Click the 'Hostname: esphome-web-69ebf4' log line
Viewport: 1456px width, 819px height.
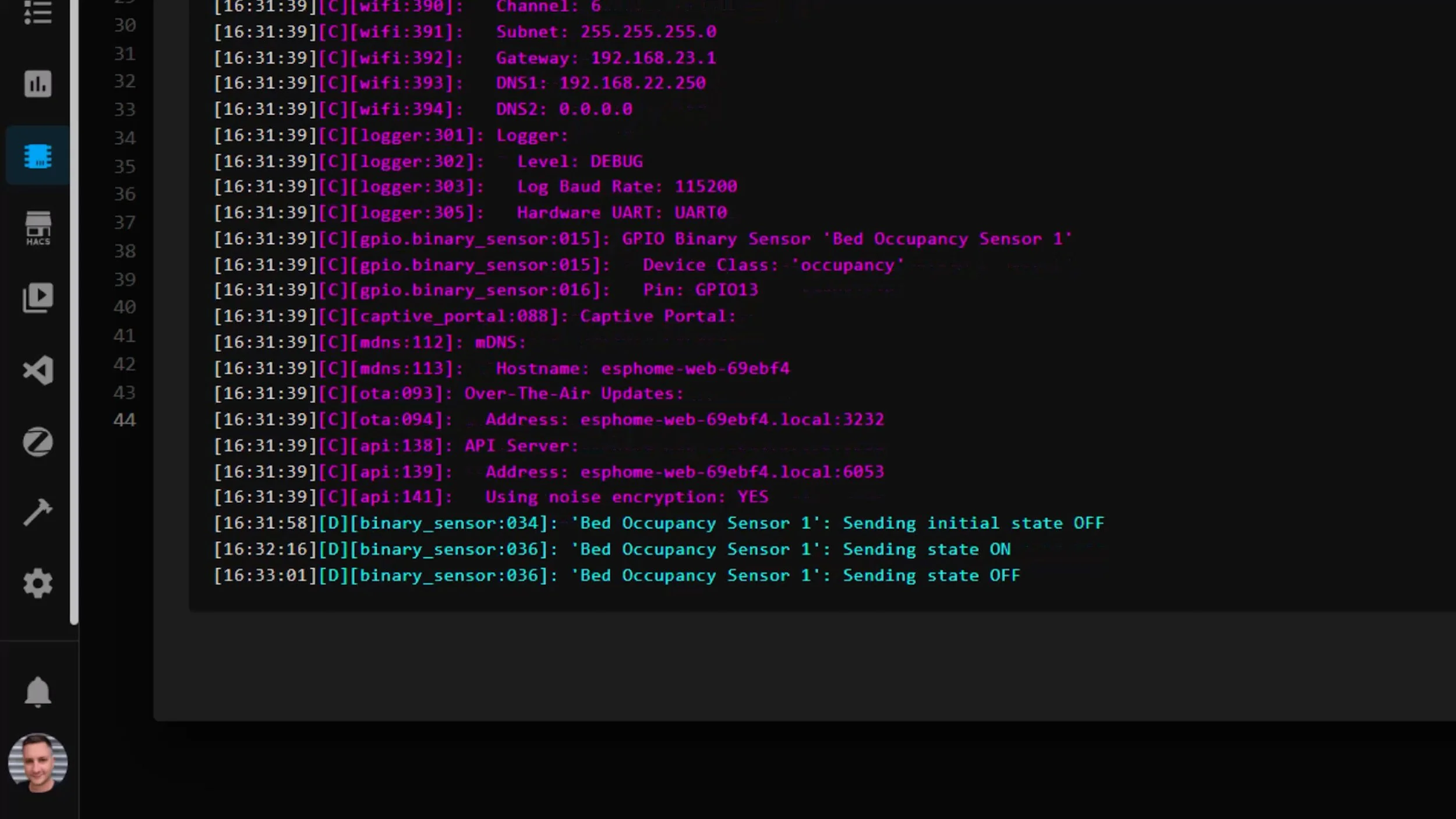(x=641, y=369)
